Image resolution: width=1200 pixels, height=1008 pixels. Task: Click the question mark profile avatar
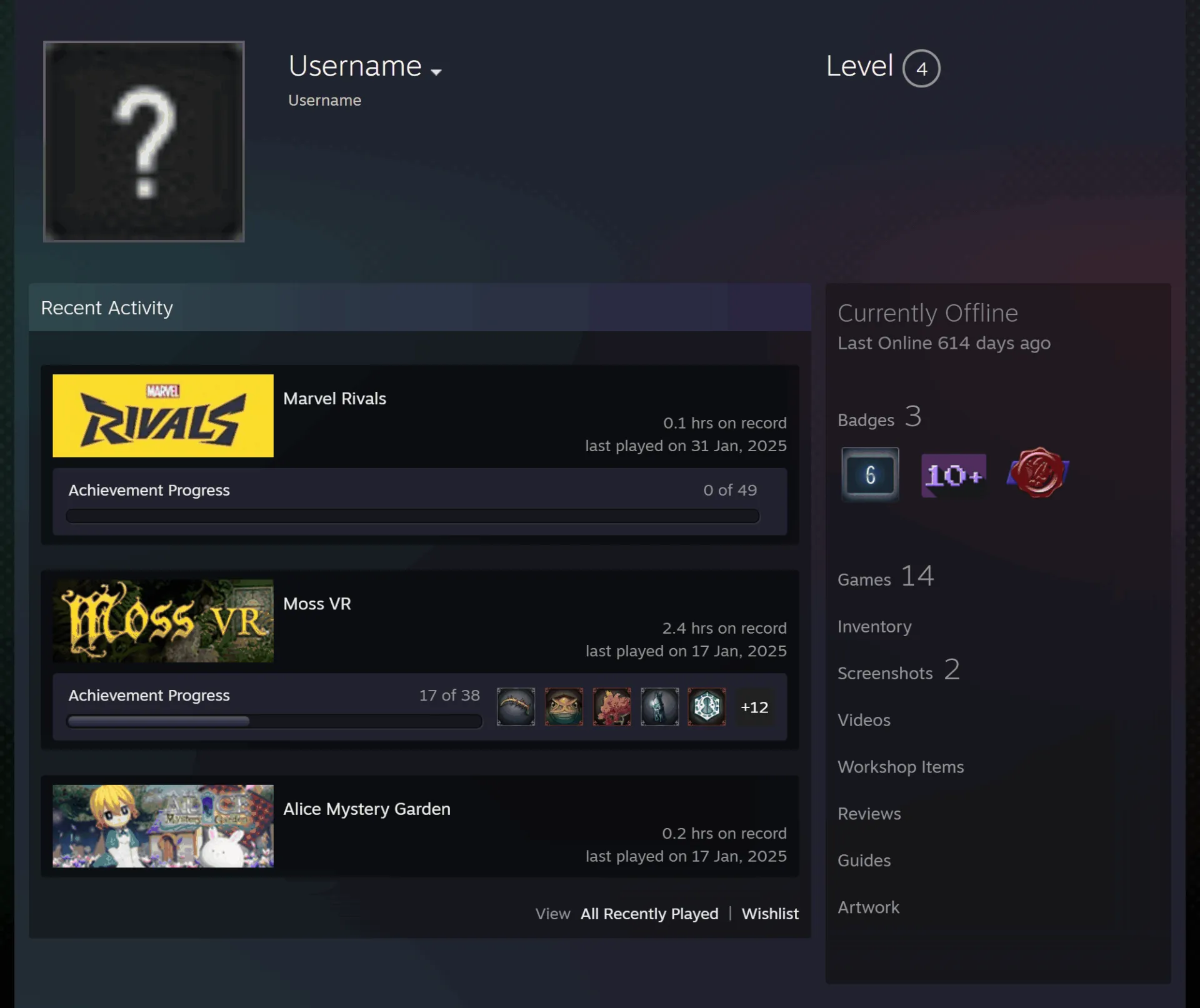(144, 141)
